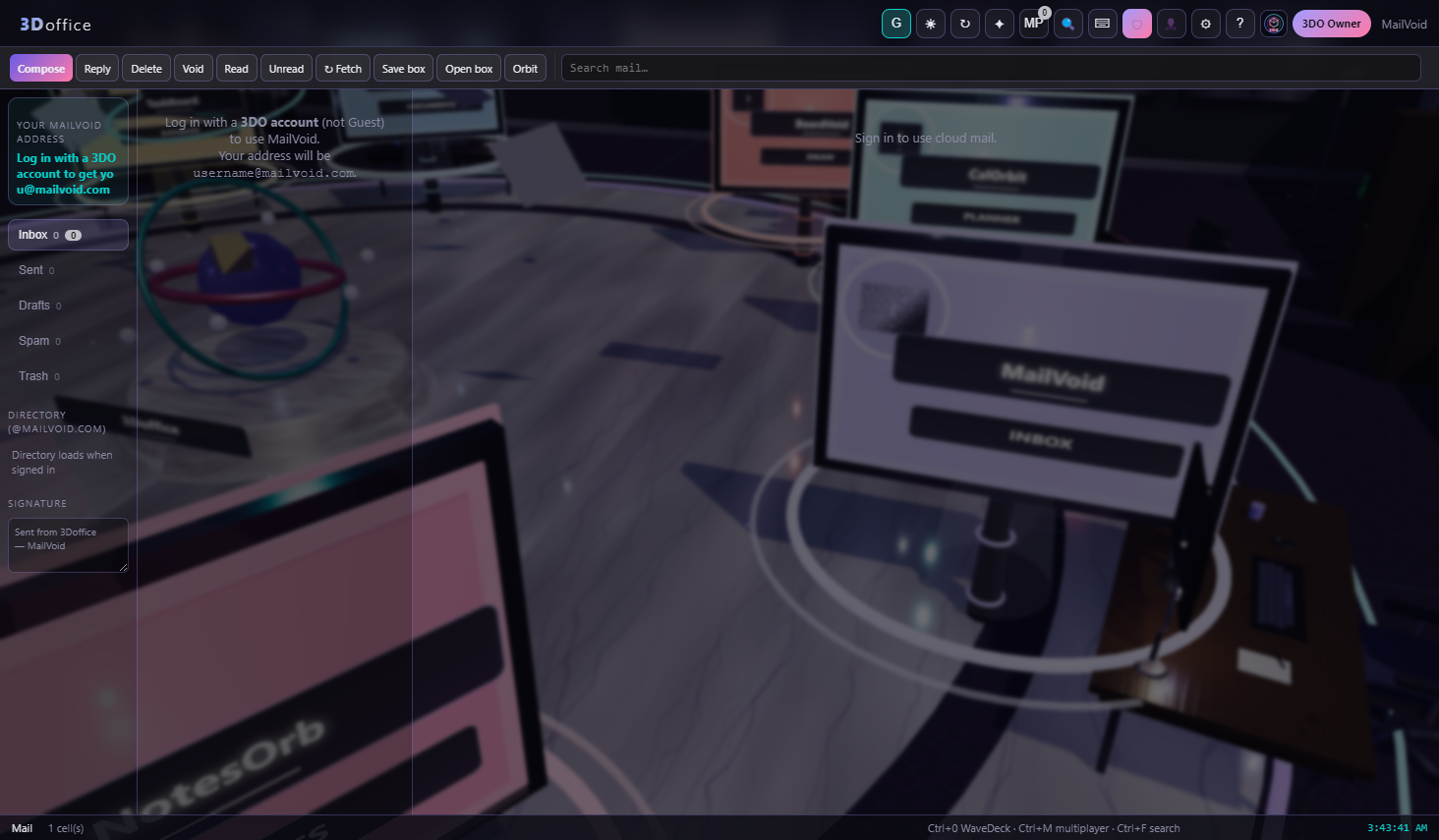Open settings with the gear icon
Screen dimensions: 1439x840
coord(1206,24)
